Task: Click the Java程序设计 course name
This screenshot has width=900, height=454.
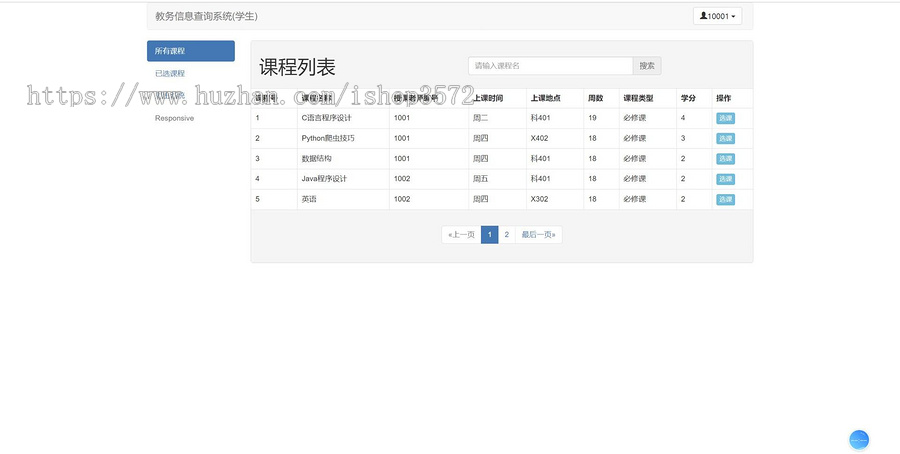Action: coord(324,179)
